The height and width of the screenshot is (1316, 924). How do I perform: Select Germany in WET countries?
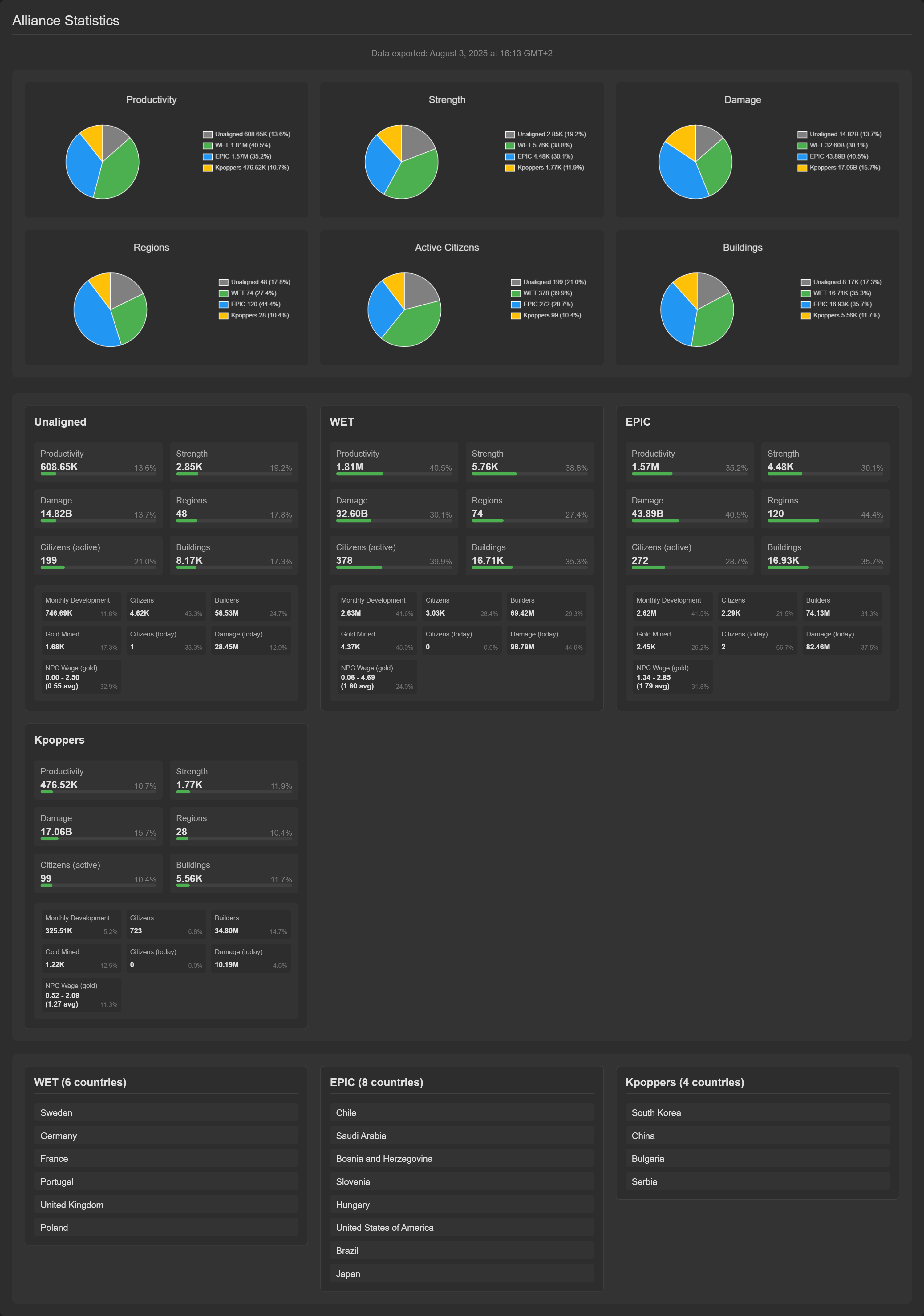coord(166,1136)
